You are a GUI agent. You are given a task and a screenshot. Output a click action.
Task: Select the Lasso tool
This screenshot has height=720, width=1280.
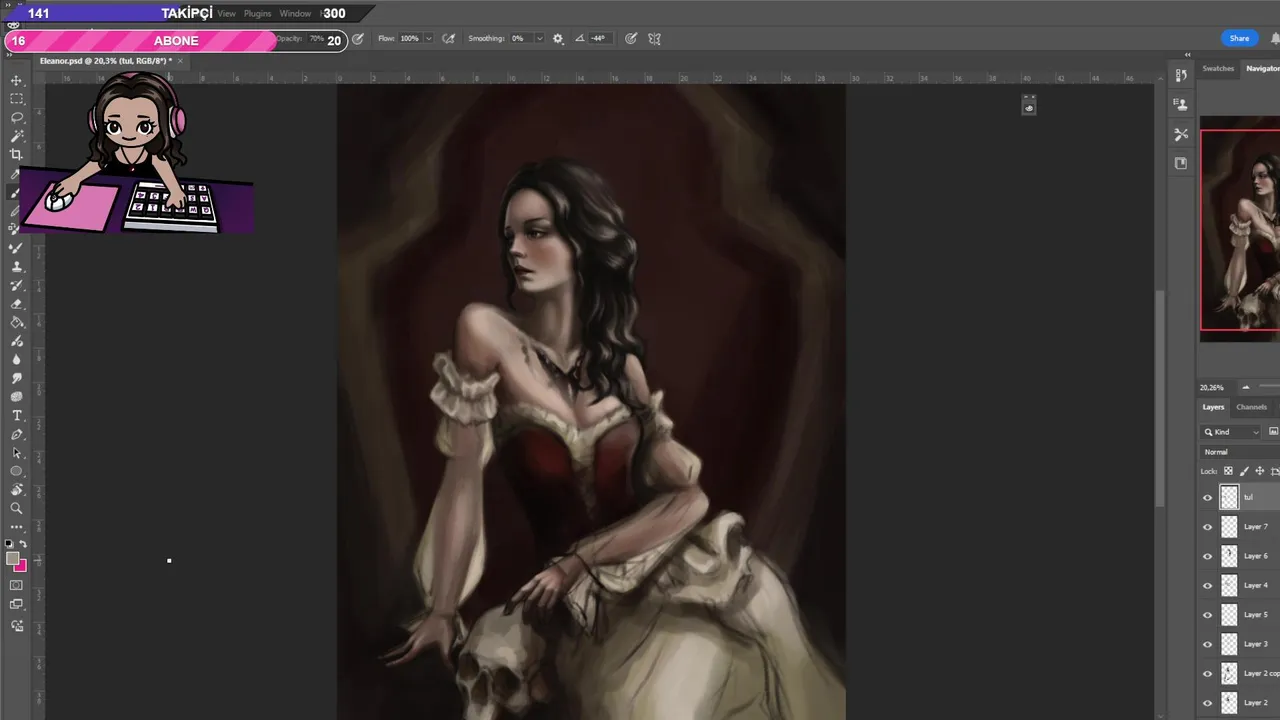tap(16, 117)
